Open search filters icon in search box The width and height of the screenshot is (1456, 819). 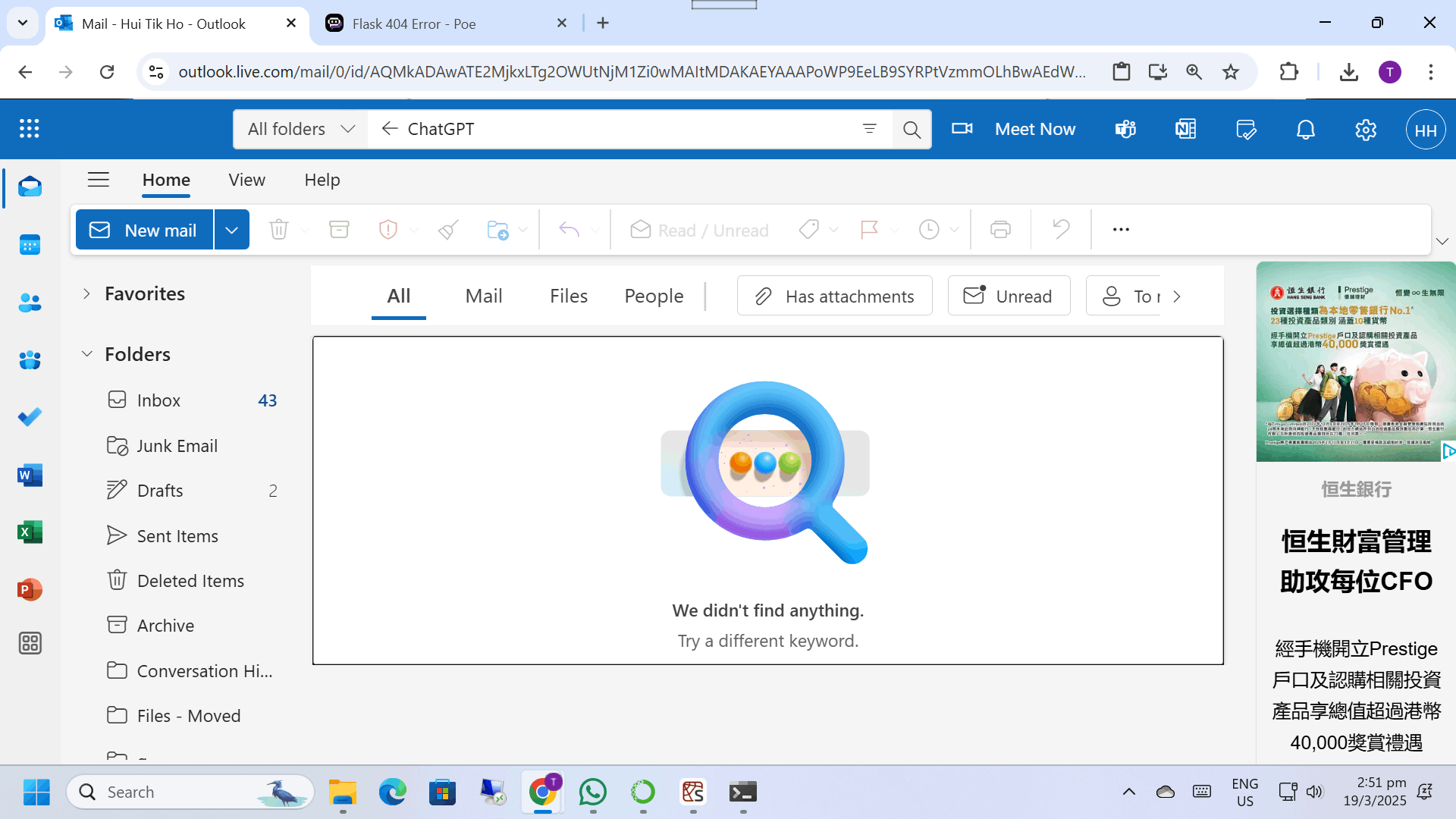click(870, 129)
